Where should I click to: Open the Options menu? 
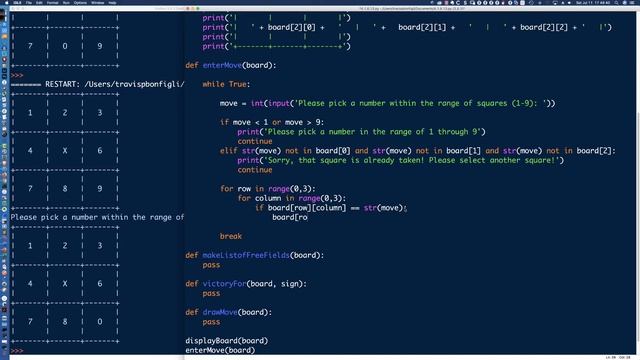pyautogui.click(x=80, y=2)
